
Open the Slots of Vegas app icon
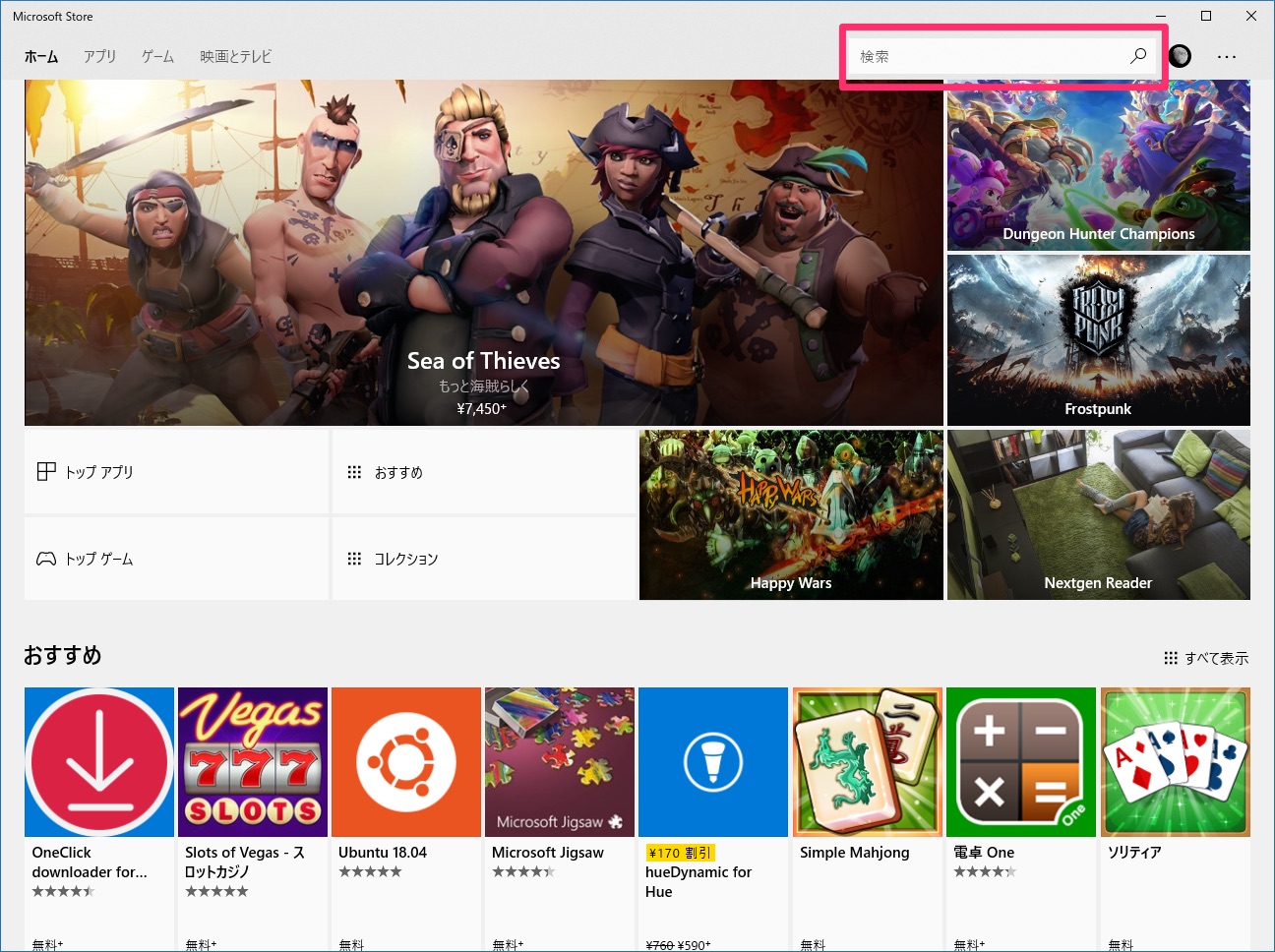coord(253,762)
